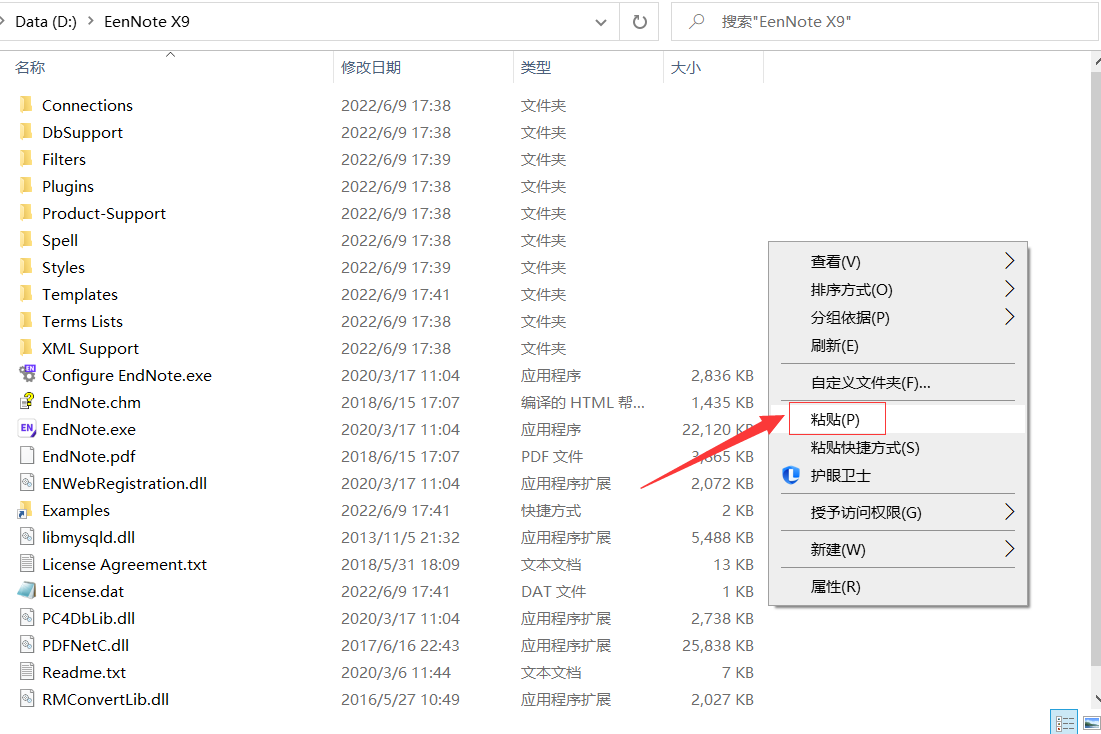1101x734 pixels.
Task: Click the EndNote.pdf file icon
Action: [x=27, y=456]
